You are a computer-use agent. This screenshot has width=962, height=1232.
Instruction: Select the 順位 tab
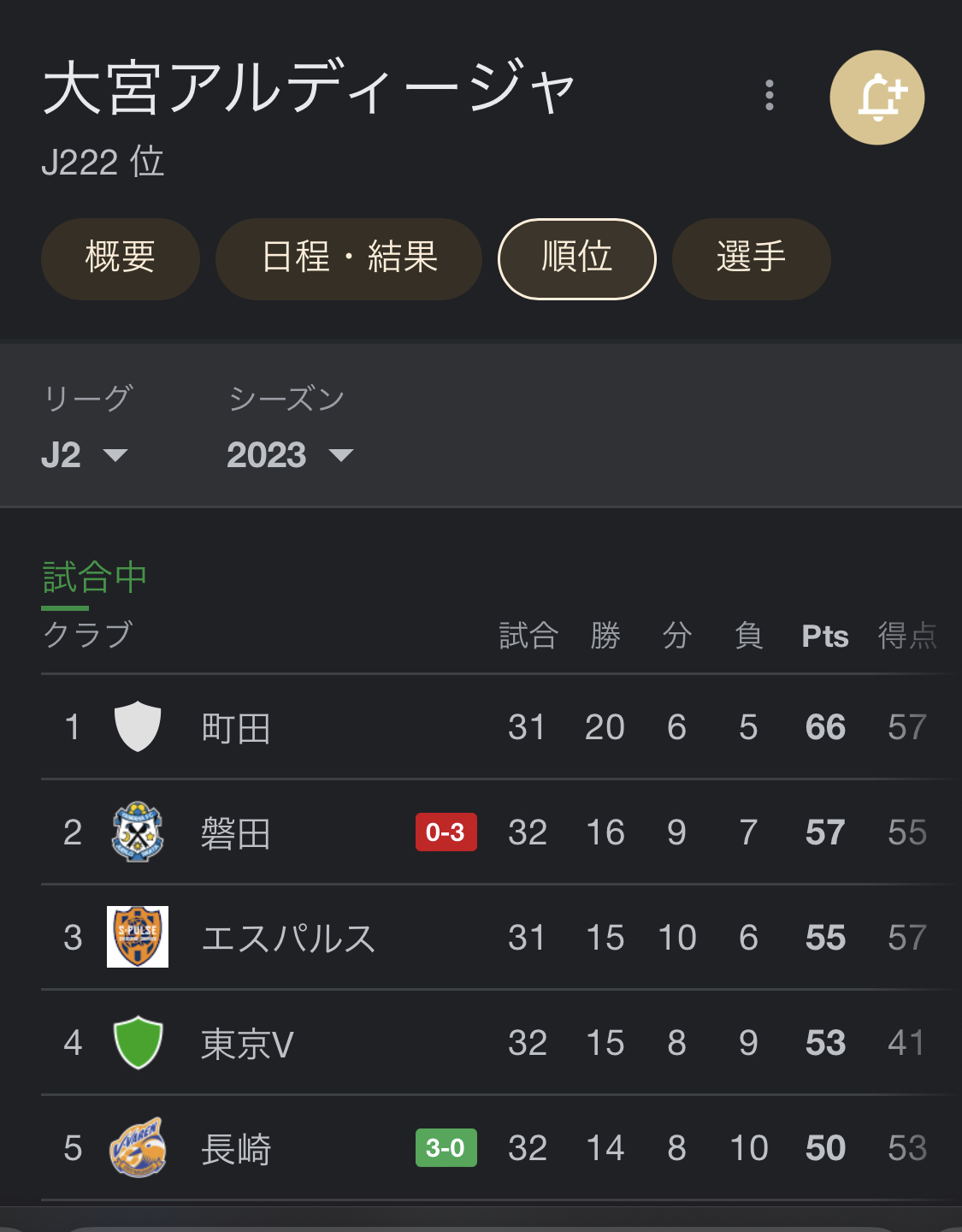[x=577, y=258]
